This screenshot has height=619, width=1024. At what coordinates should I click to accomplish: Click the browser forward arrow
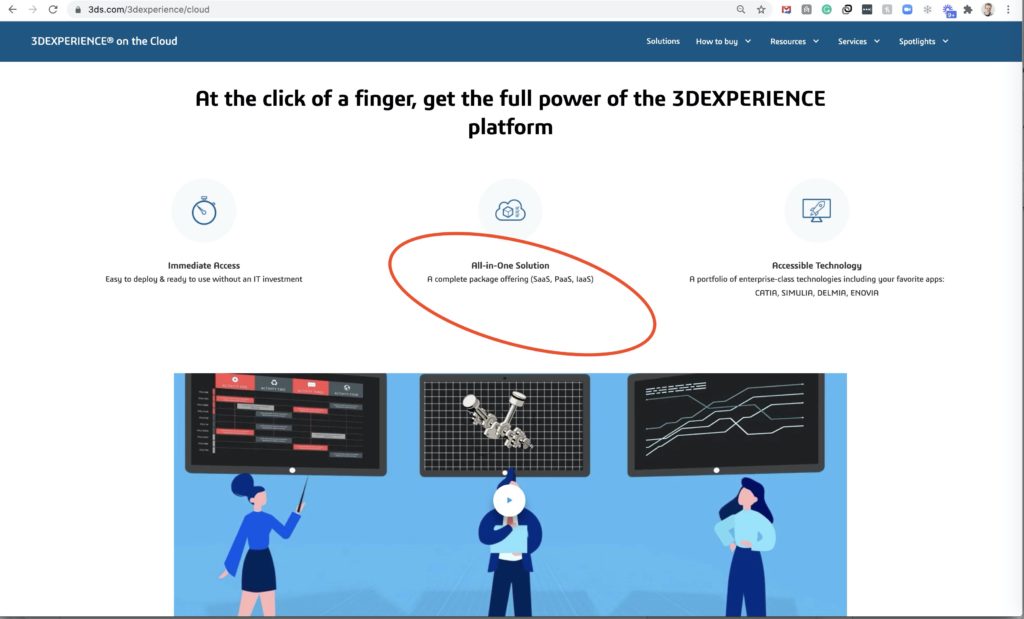pyautogui.click(x=33, y=10)
